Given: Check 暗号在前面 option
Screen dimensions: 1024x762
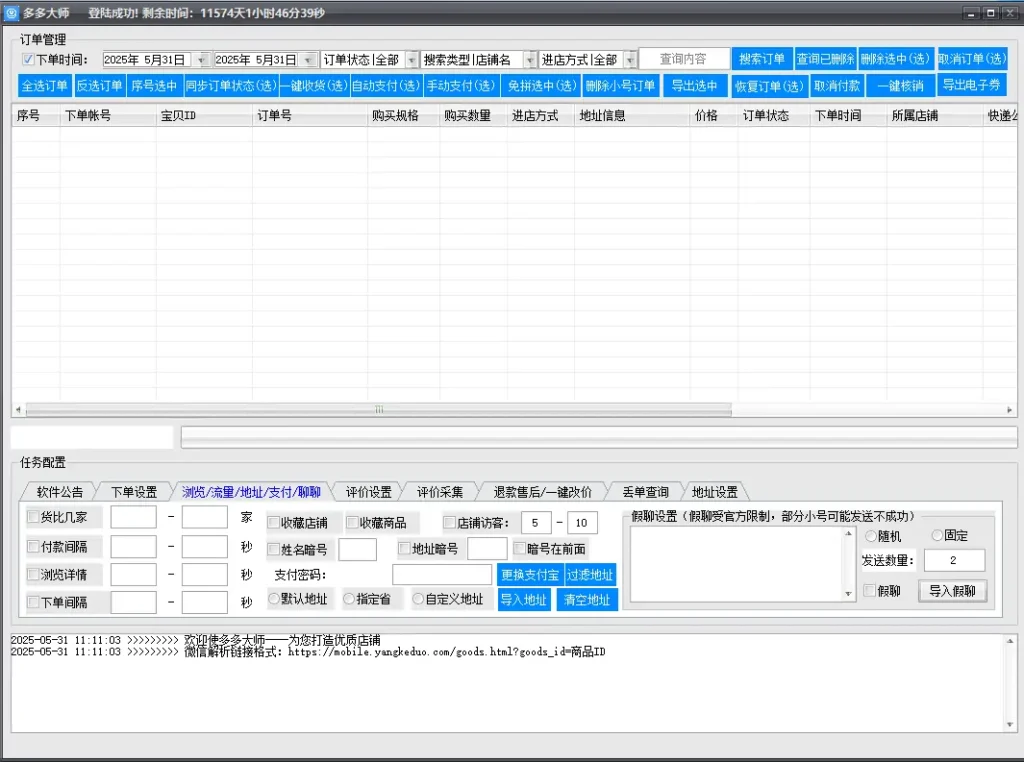Looking at the screenshot, I should (520, 548).
